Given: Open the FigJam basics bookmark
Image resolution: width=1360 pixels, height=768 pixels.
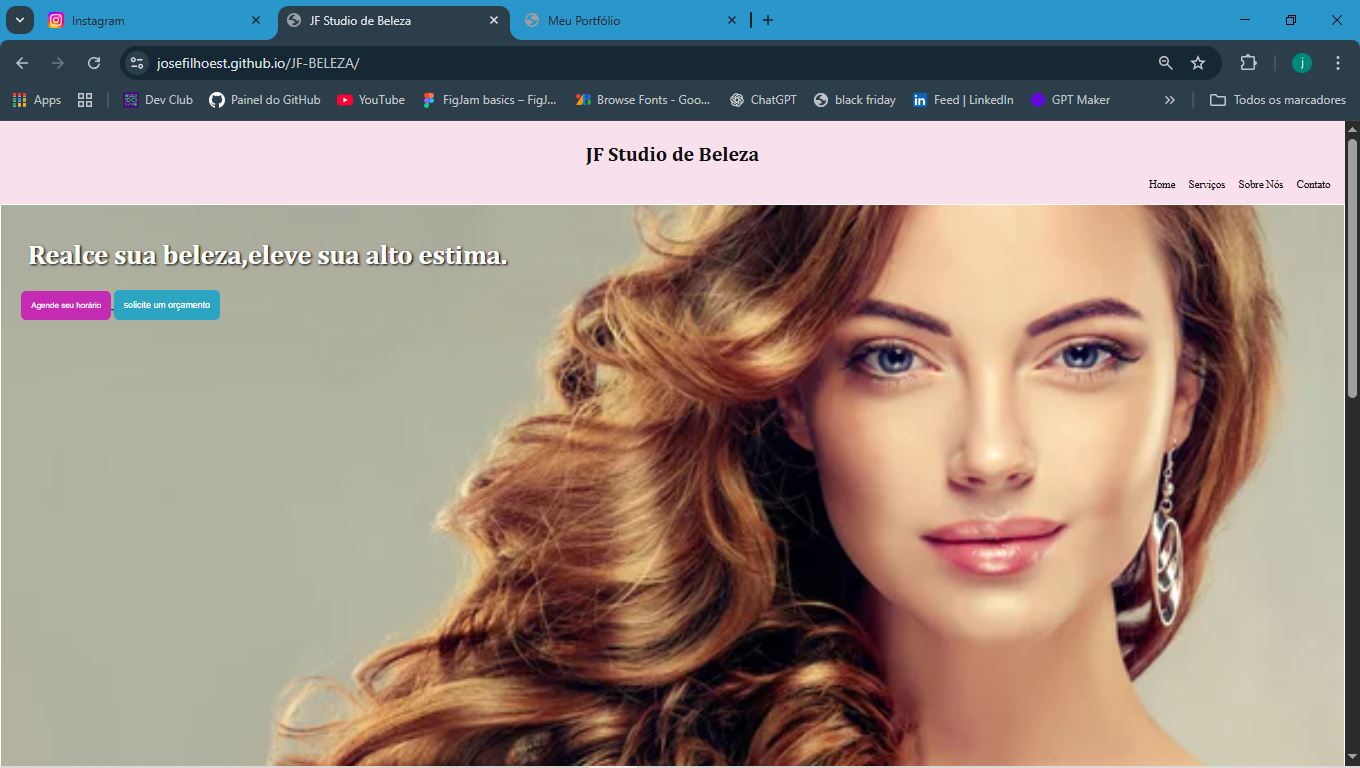Looking at the screenshot, I should 489,100.
